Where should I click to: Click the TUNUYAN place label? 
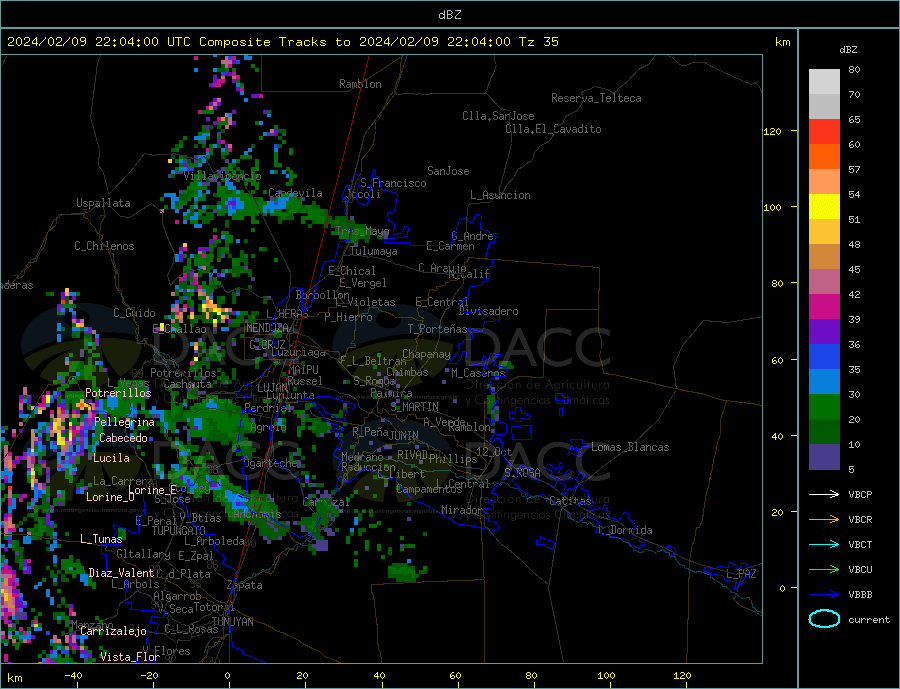(x=232, y=622)
